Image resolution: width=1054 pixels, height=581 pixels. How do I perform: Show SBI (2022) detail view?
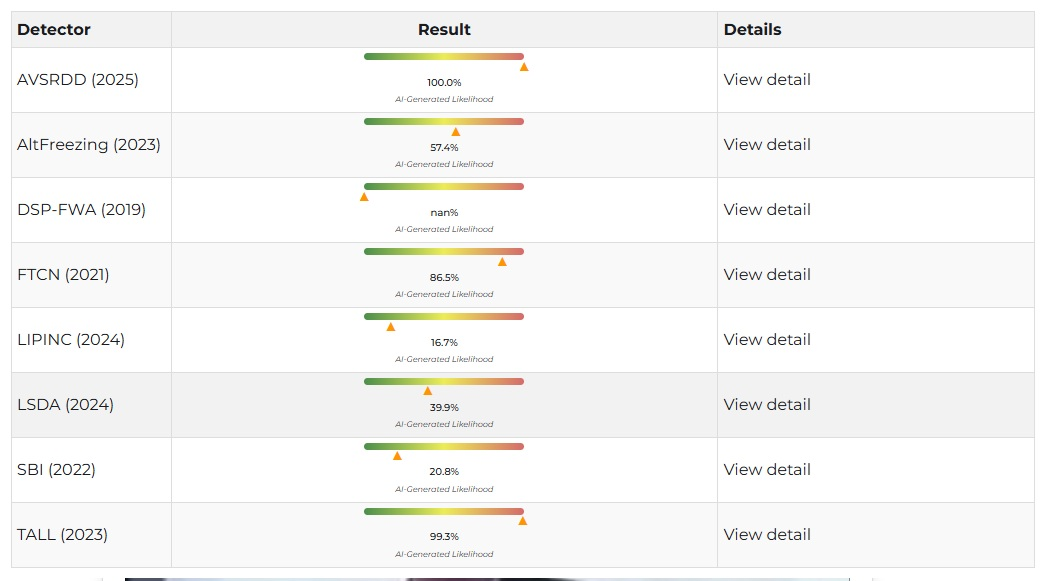coord(767,469)
